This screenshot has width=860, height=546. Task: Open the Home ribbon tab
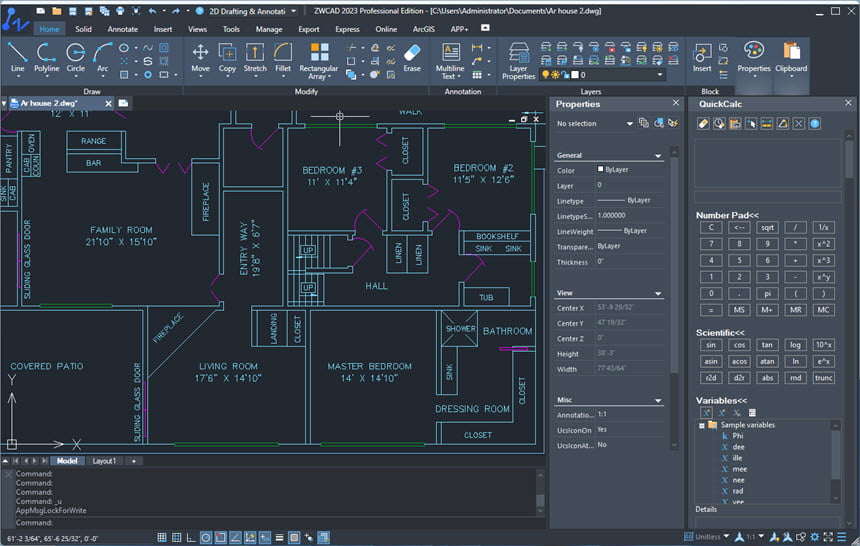click(49, 29)
